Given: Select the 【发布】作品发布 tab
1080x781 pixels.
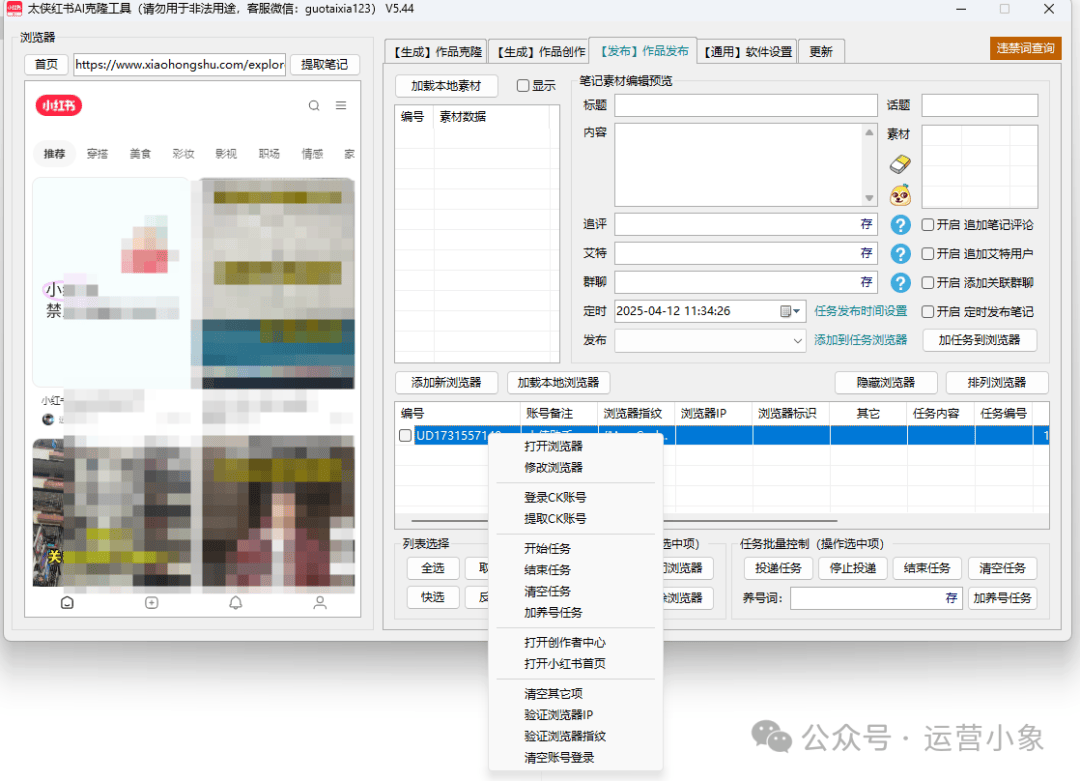Looking at the screenshot, I should pos(643,51).
